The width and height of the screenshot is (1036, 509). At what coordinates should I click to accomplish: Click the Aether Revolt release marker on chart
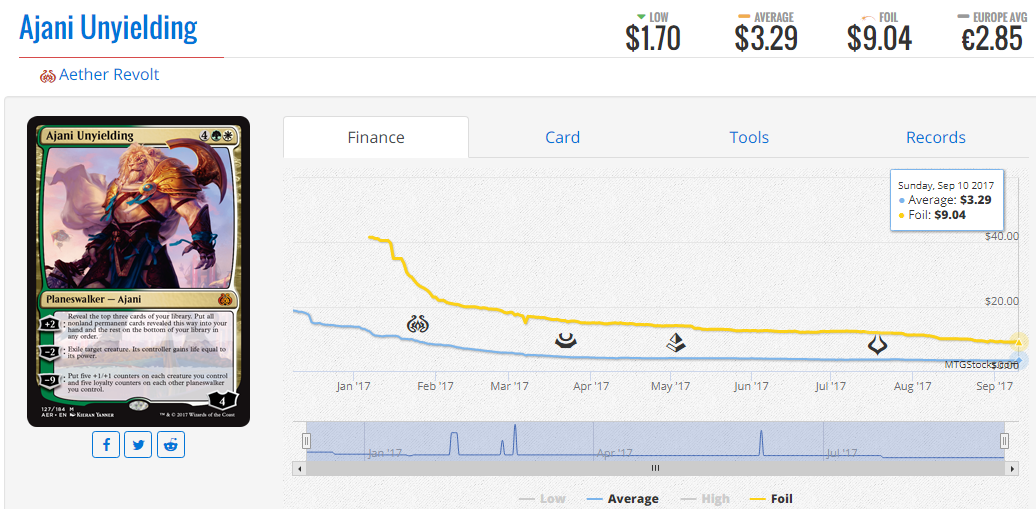point(418,325)
